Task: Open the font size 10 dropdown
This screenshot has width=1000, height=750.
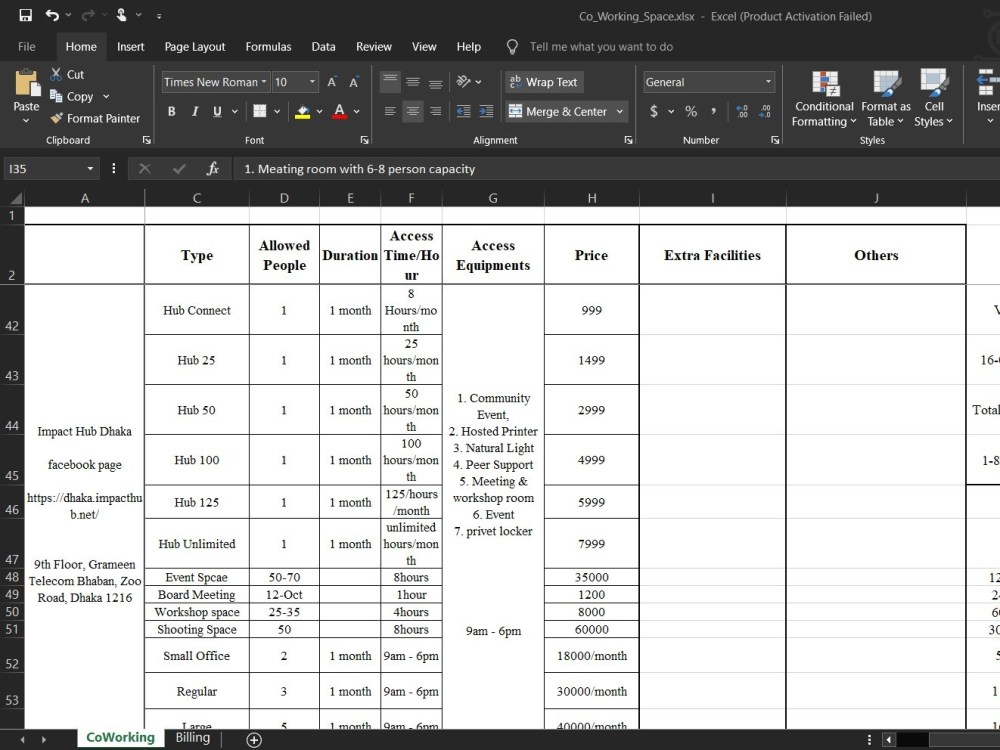Action: [x=312, y=82]
